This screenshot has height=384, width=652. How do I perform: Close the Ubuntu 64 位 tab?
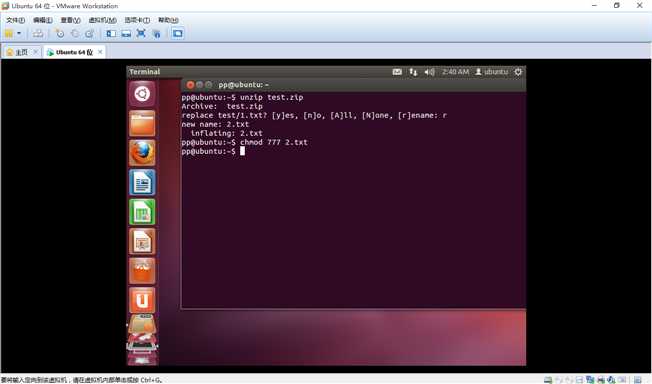point(100,52)
